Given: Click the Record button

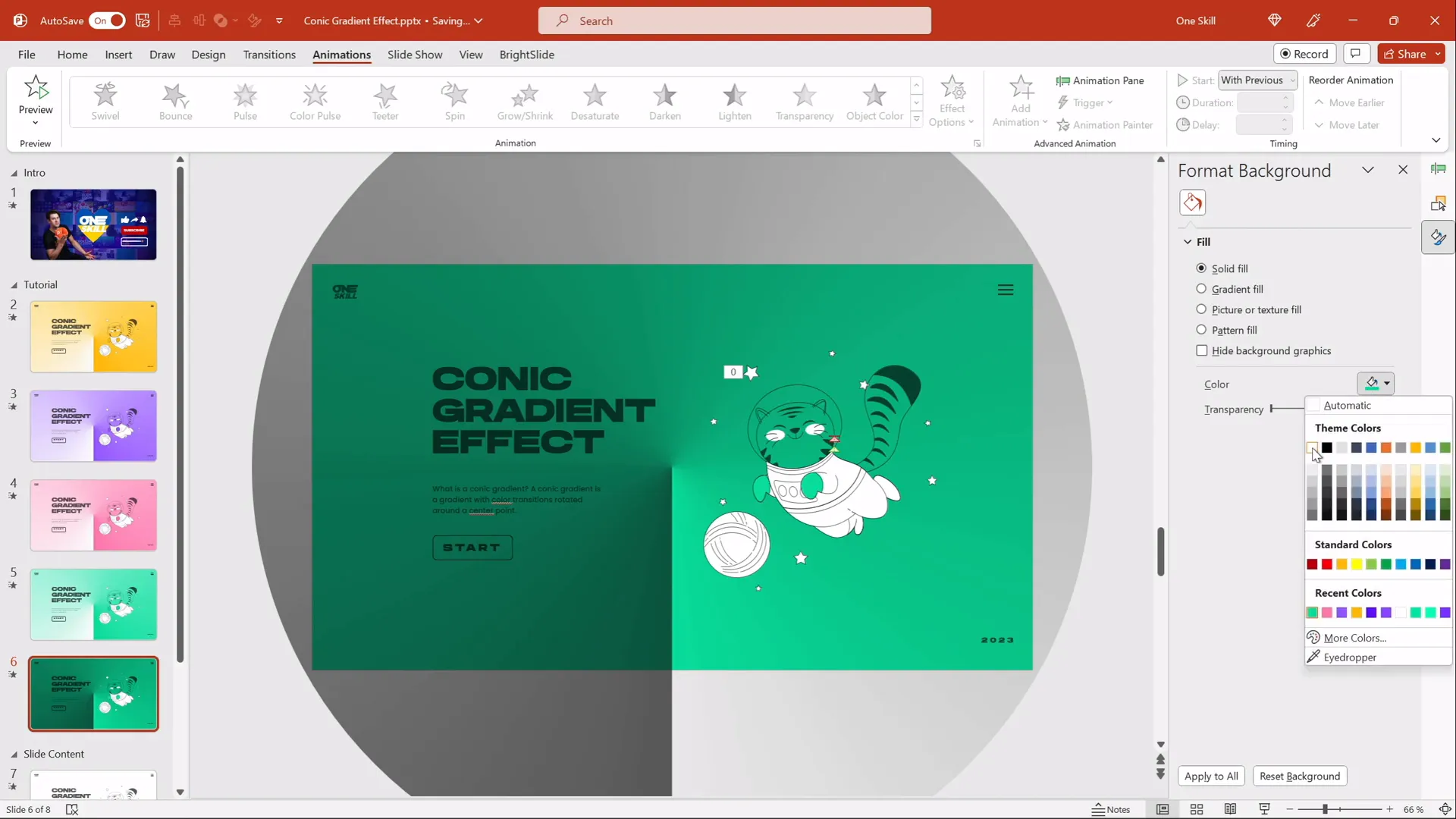Looking at the screenshot, I should tap(1304, 54).
